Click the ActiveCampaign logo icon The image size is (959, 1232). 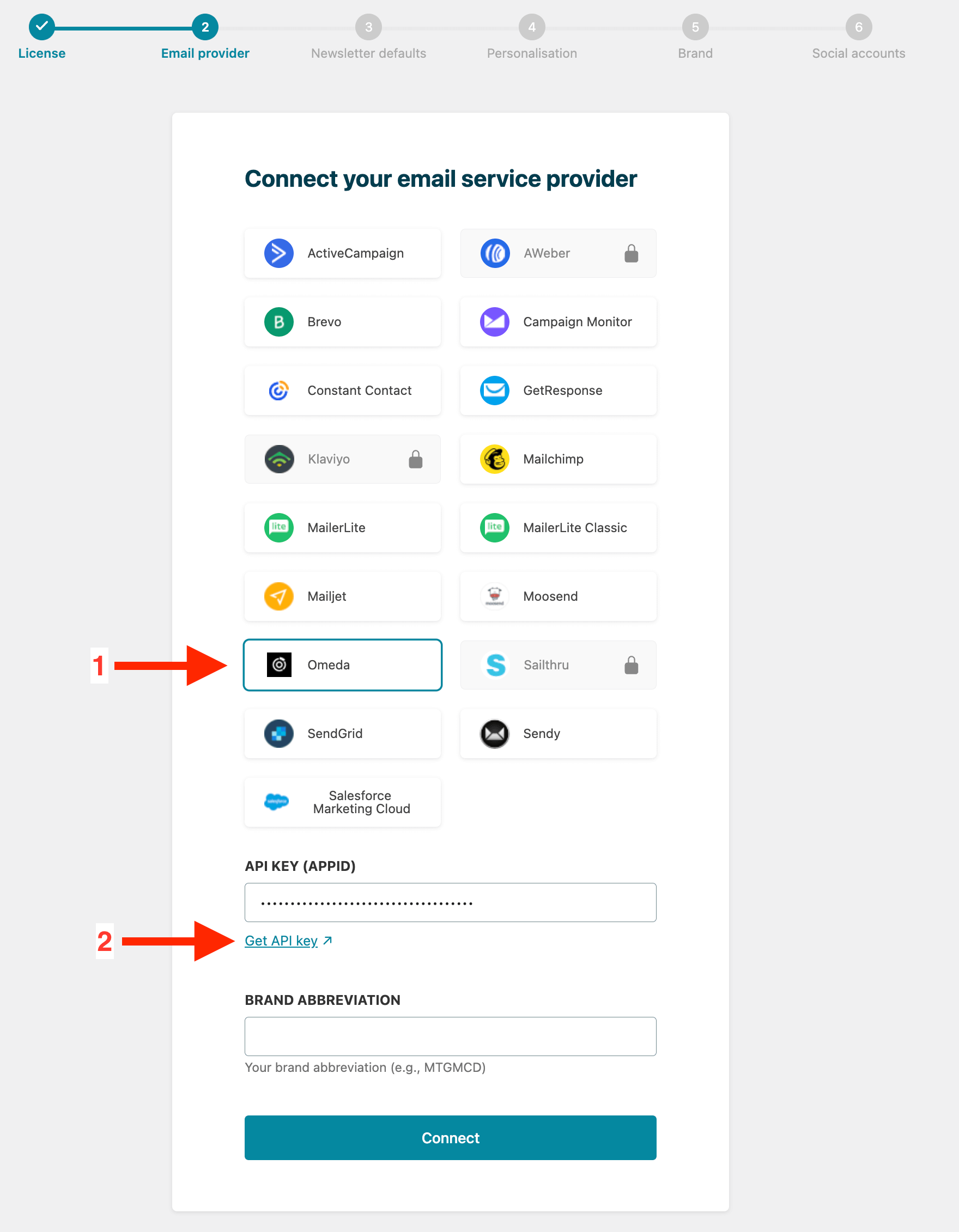(x=279, y=253)
